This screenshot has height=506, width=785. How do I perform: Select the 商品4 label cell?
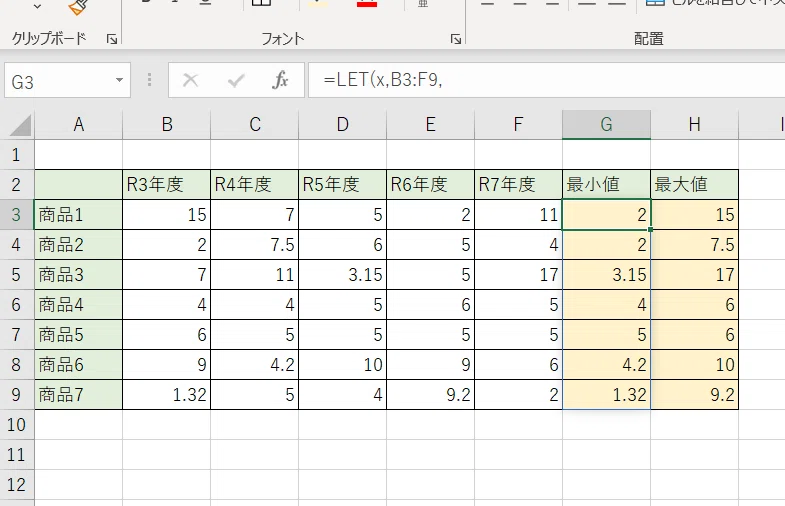[79, 305]
